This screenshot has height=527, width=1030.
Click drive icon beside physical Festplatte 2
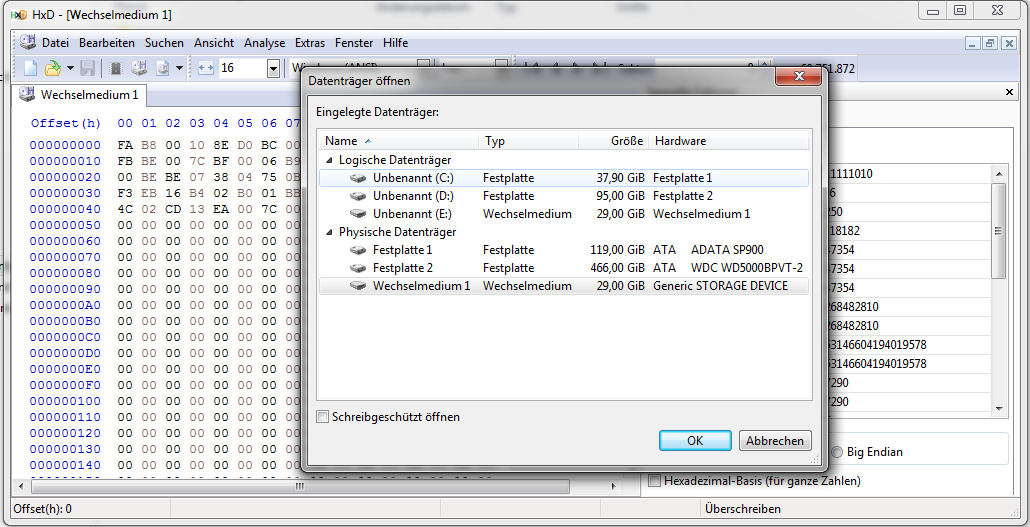pyautogui.click(x=358, y=268)
